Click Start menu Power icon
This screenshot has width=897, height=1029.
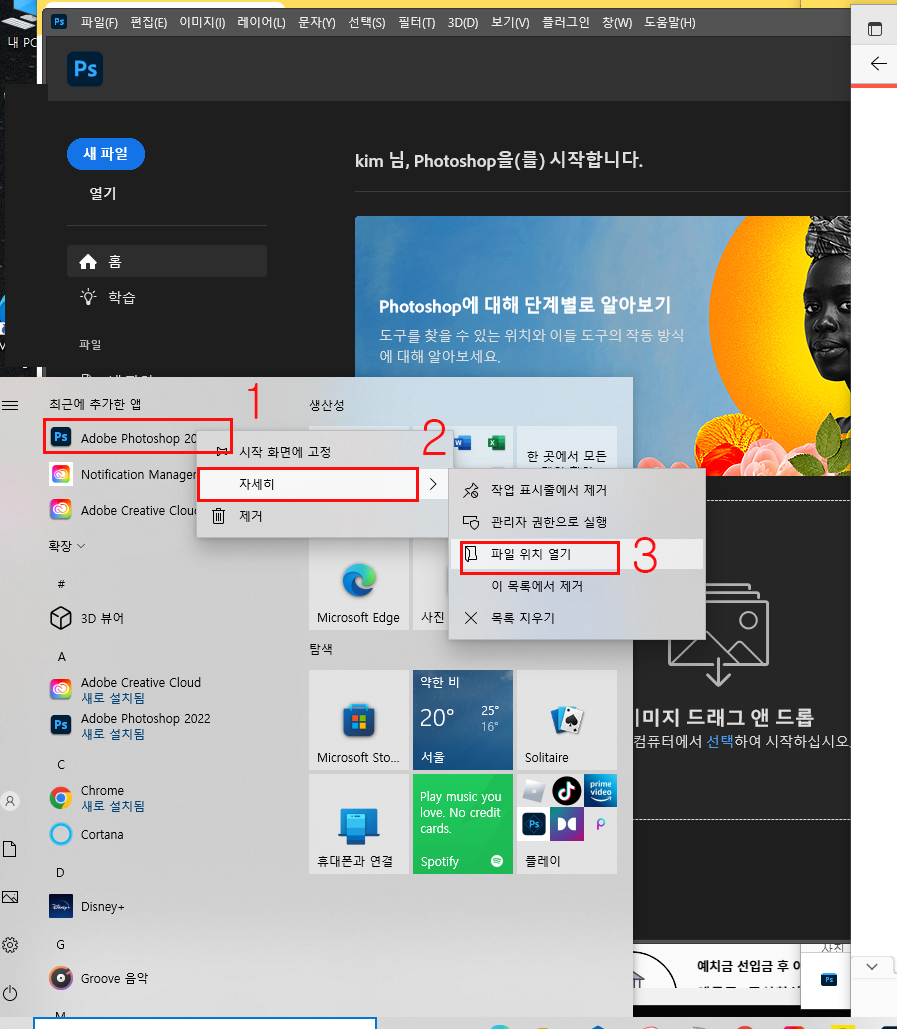pos(10,993)
